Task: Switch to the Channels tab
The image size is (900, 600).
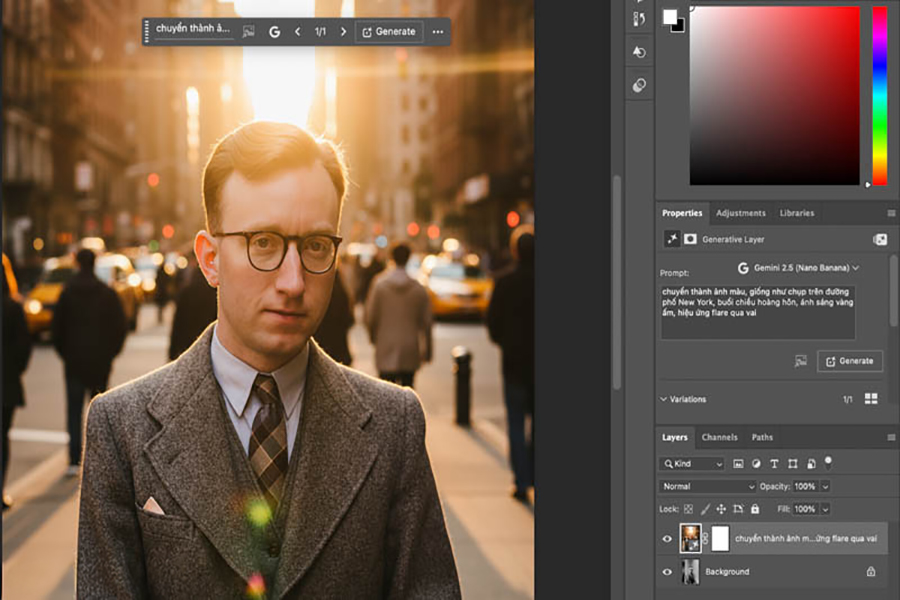Action: 719,437
